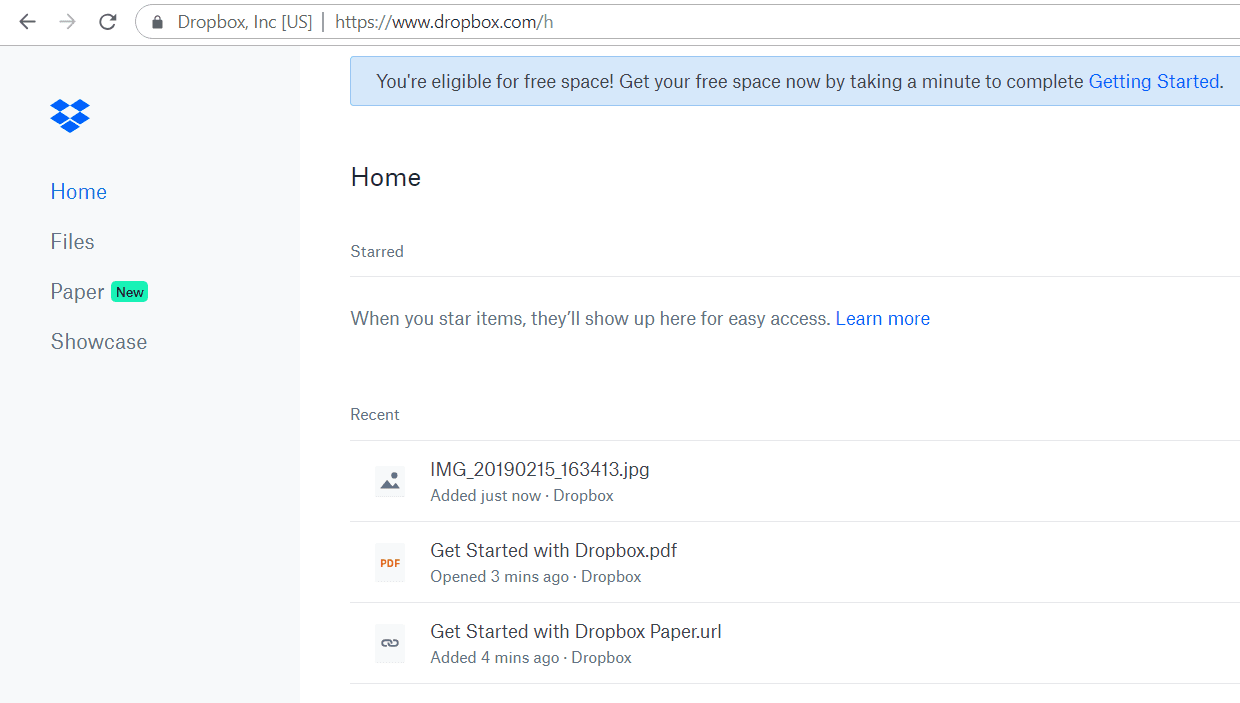The width and height of the screenshot is (1240, 703).
Task: Go to Home in the sidebar
Action: pos(79,192)
